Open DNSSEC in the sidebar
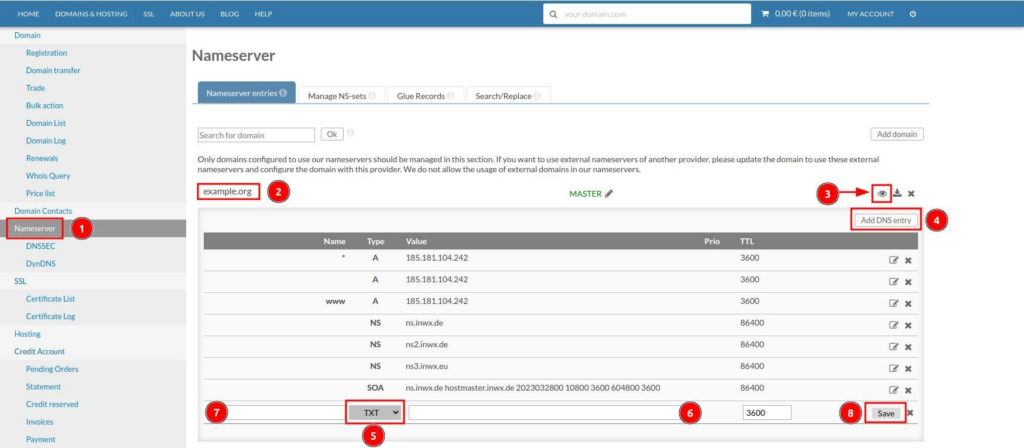This screenshot has height=448, width=1024. coord(40,245)
